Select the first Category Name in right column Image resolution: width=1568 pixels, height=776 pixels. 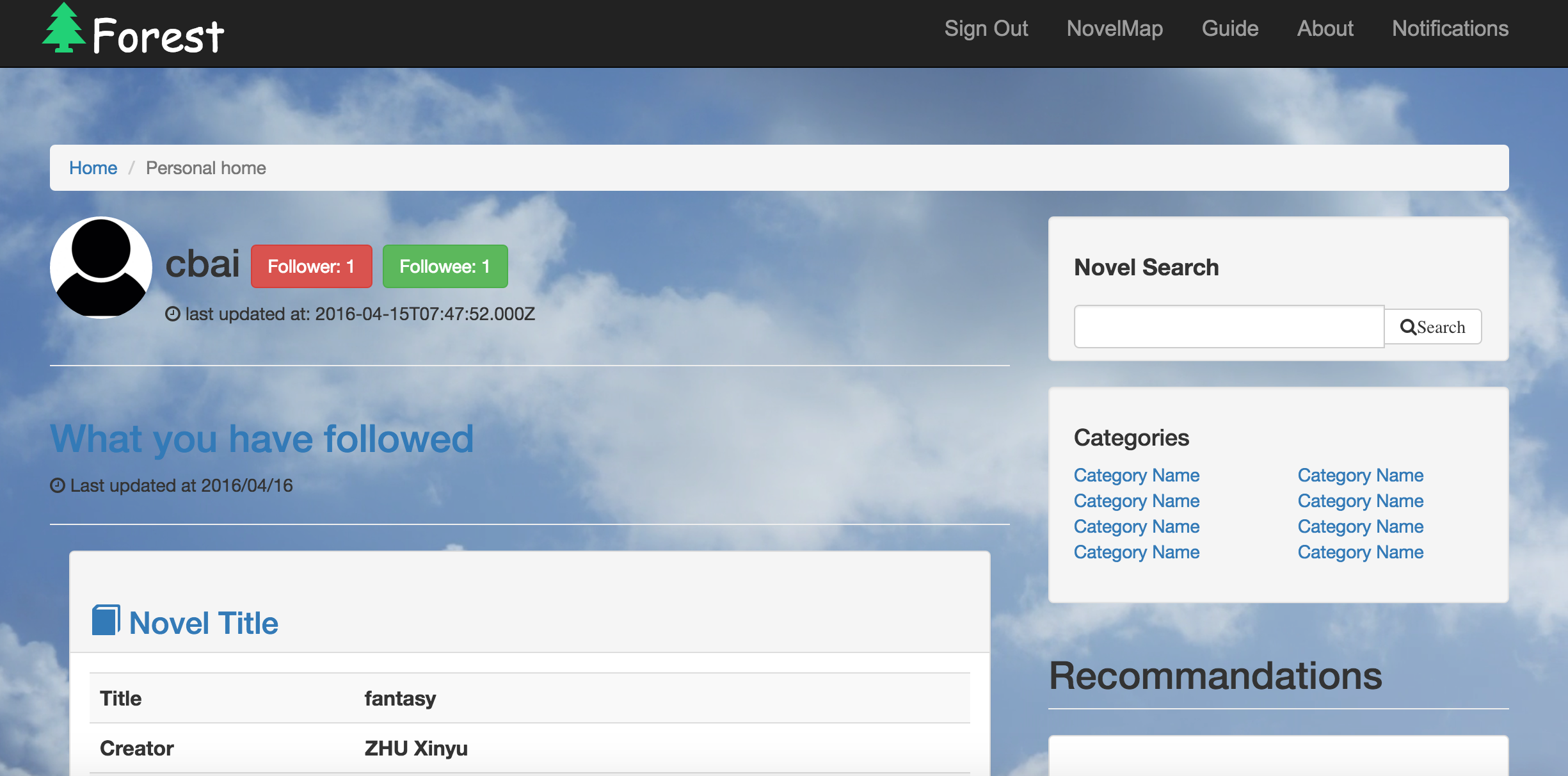(1360, 475)
